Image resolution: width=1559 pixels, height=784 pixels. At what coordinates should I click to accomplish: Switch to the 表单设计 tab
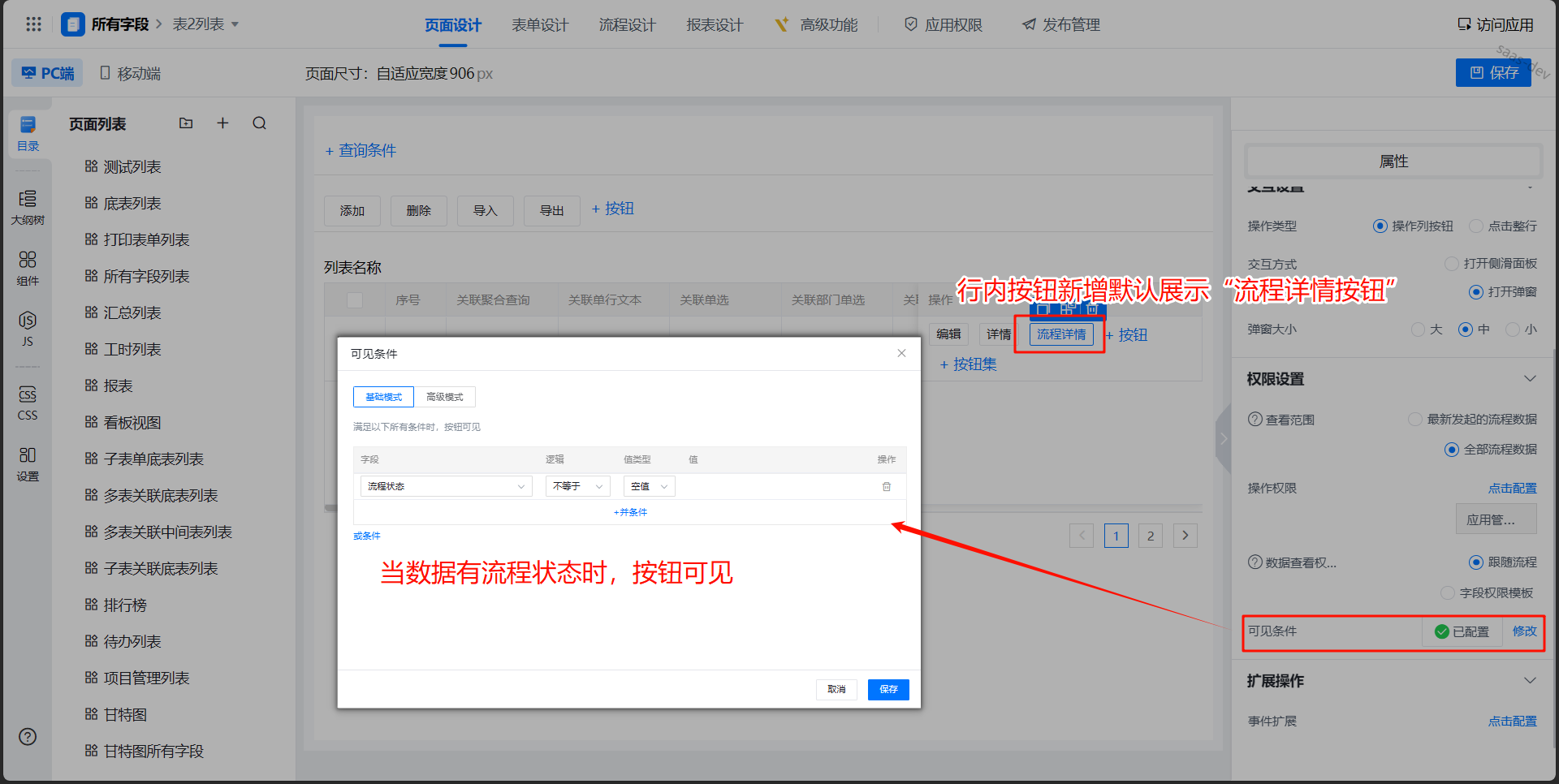(540, 25)
